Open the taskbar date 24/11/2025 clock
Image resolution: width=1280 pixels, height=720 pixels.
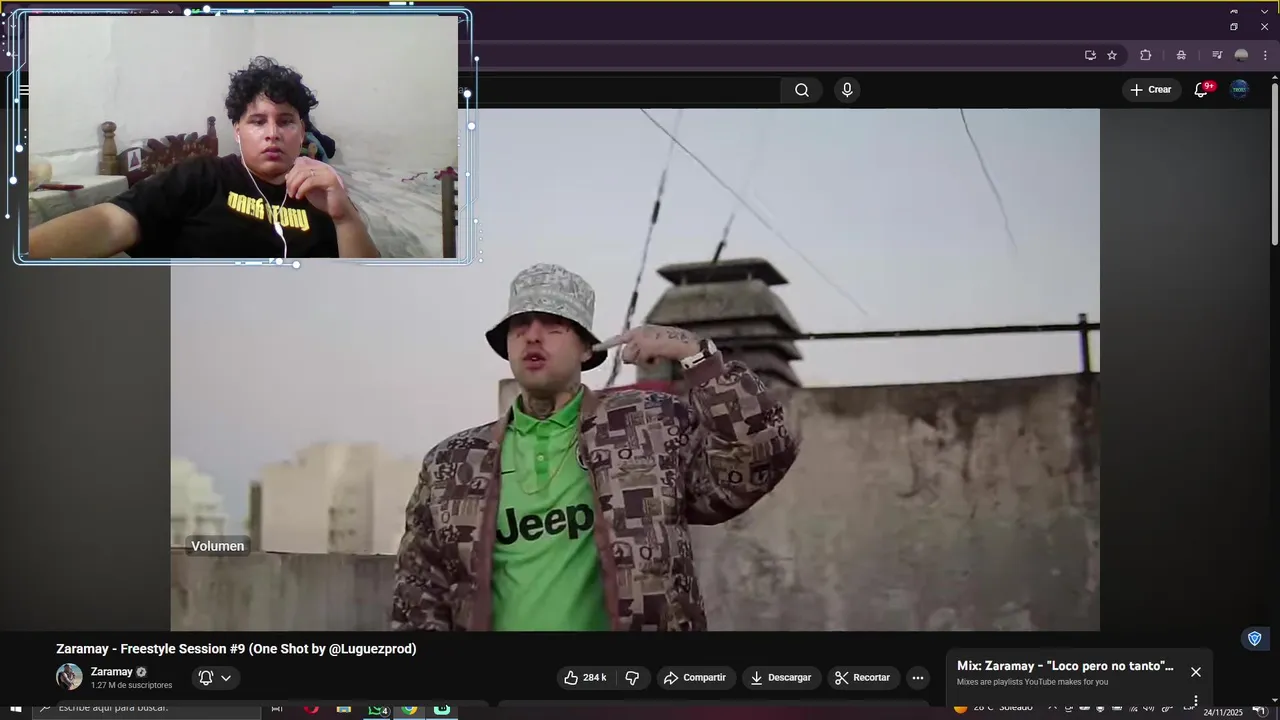[x=1223, y=711]
